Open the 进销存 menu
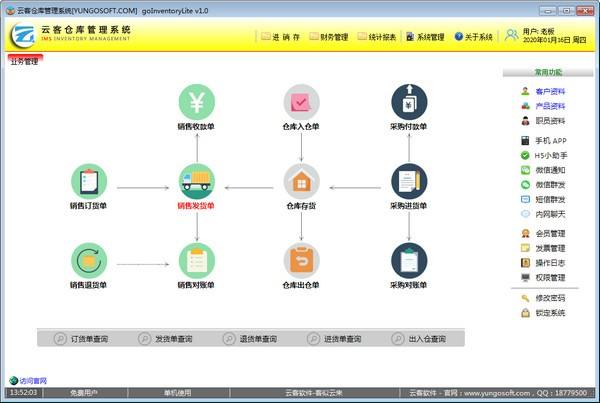 (280, 37)
